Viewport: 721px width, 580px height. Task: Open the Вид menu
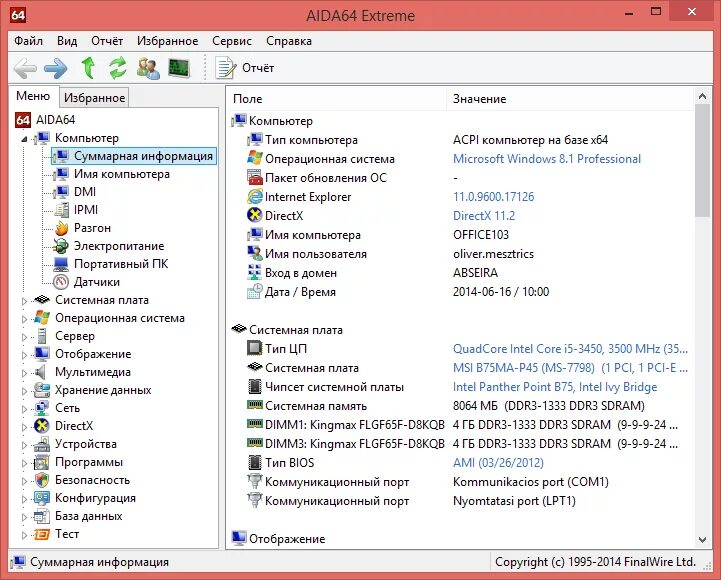coord(67,41)
